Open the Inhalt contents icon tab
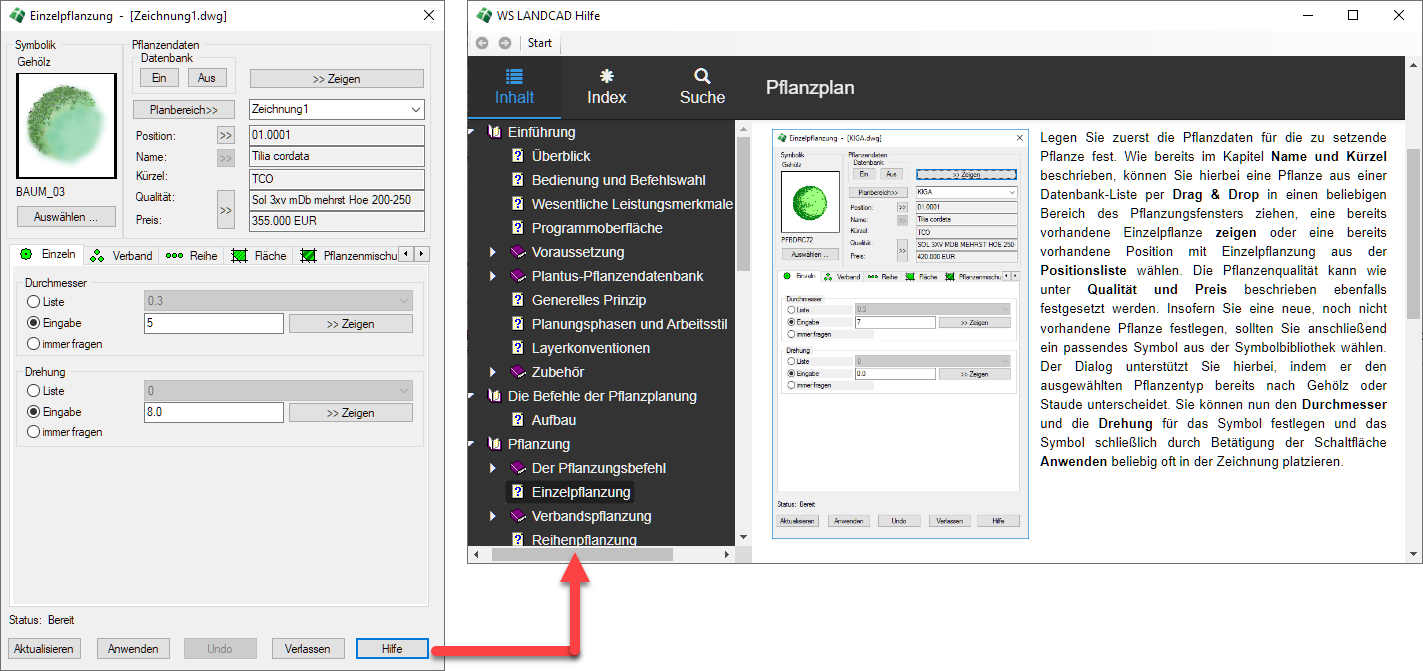The height and width of the screenshot is (671, 1423). 514,87
